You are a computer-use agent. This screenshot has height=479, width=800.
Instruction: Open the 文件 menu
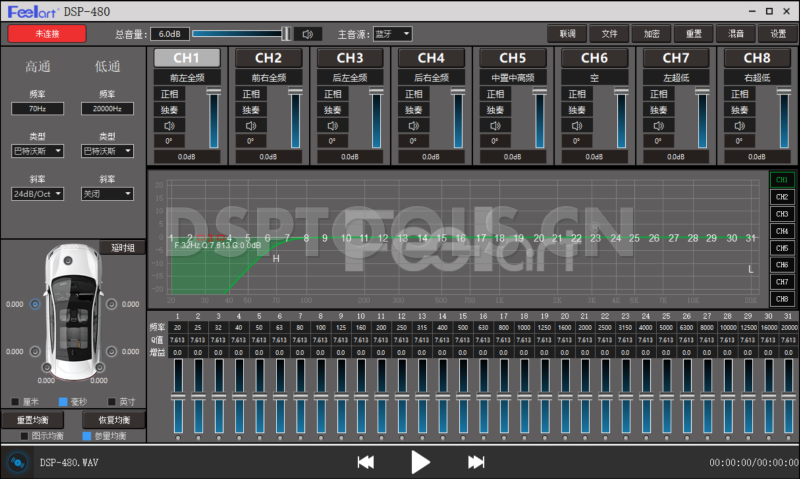[609, 33]
